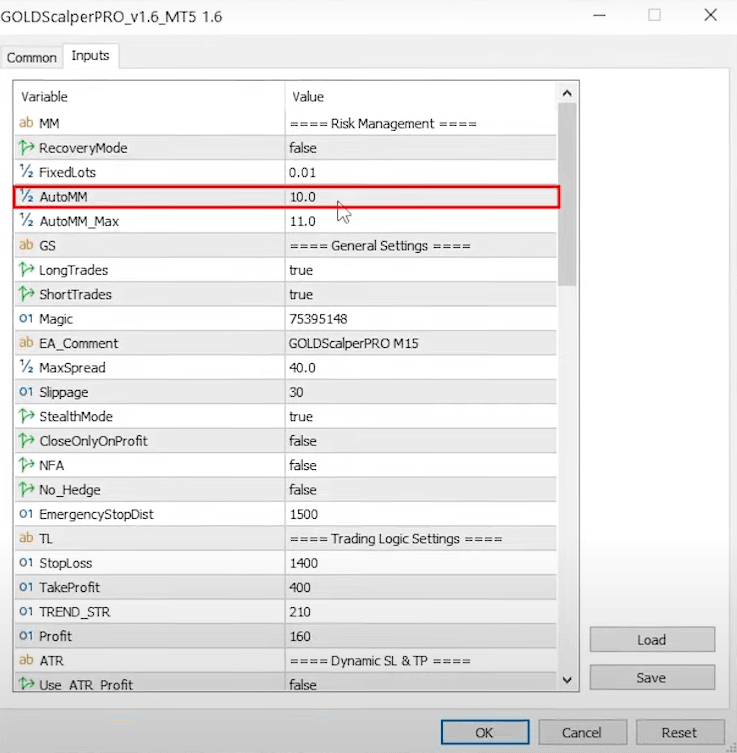
Task: Click the boolean icon next to StealthMode
Action: coord(26,416)
